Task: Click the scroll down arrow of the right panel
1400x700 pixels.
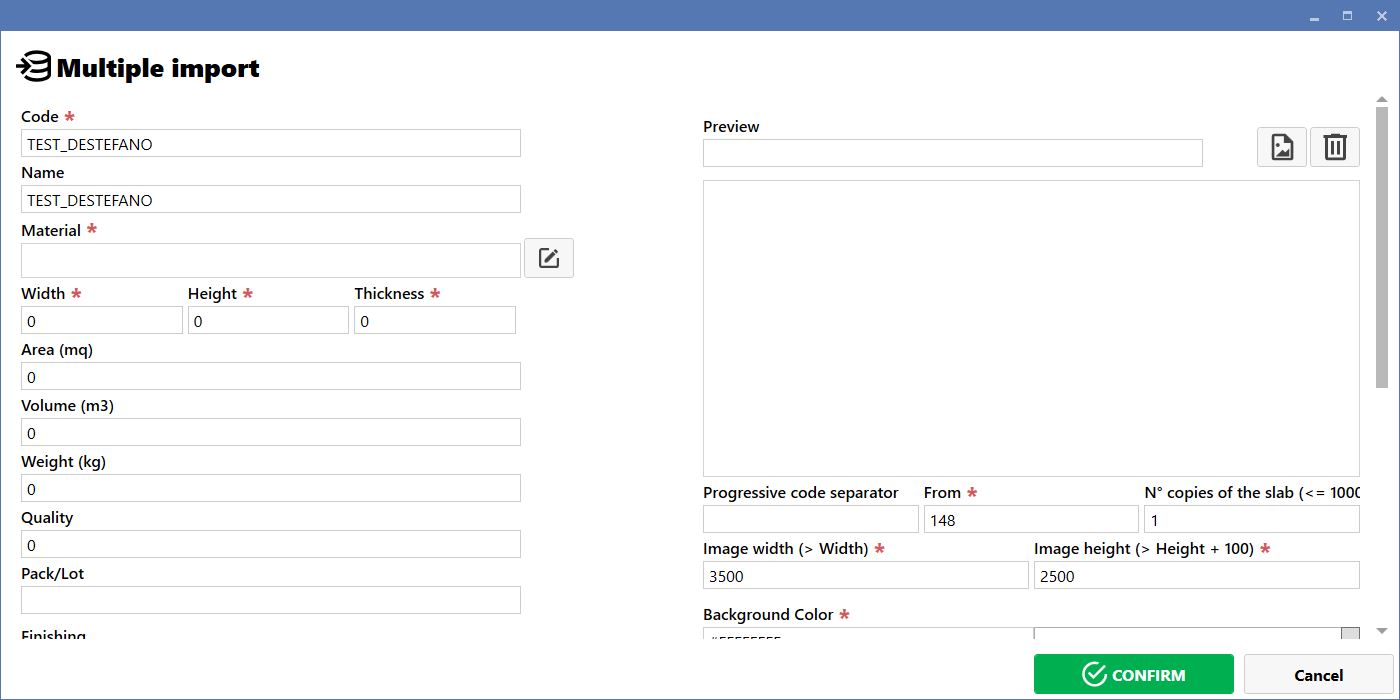Action: (1382, 631)
